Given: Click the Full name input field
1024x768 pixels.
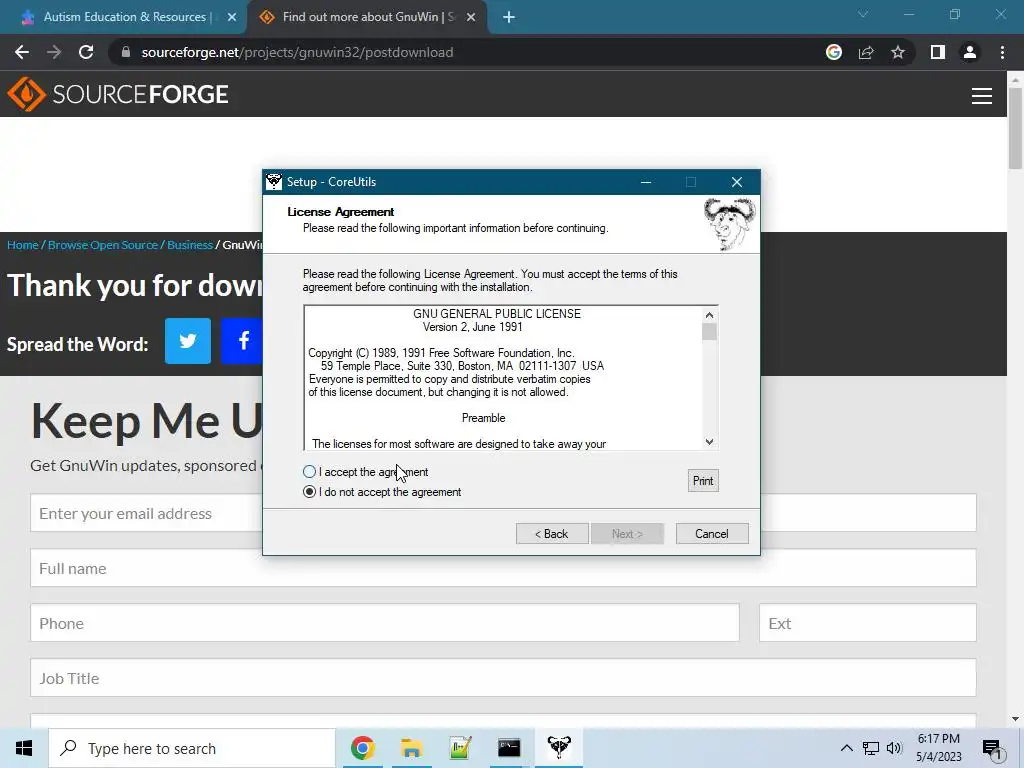Looking at the screenshot, I should pyautogui.click(x=503, y=568).
